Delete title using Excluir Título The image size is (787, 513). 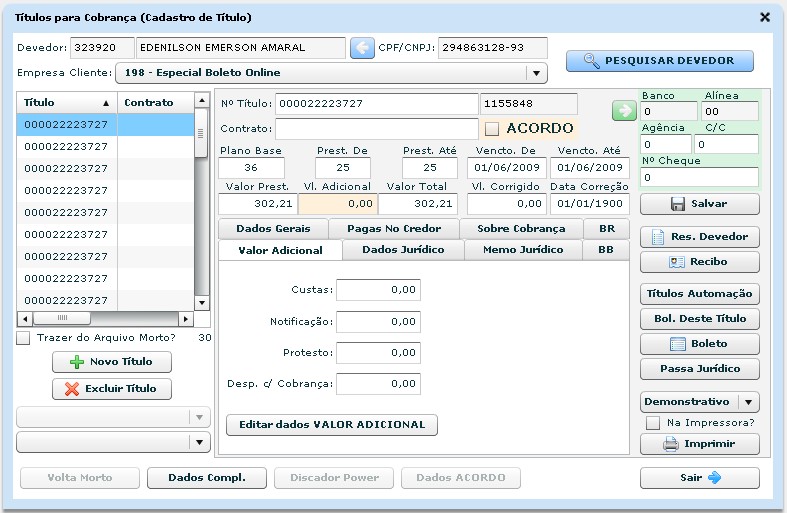coord(111,389)
